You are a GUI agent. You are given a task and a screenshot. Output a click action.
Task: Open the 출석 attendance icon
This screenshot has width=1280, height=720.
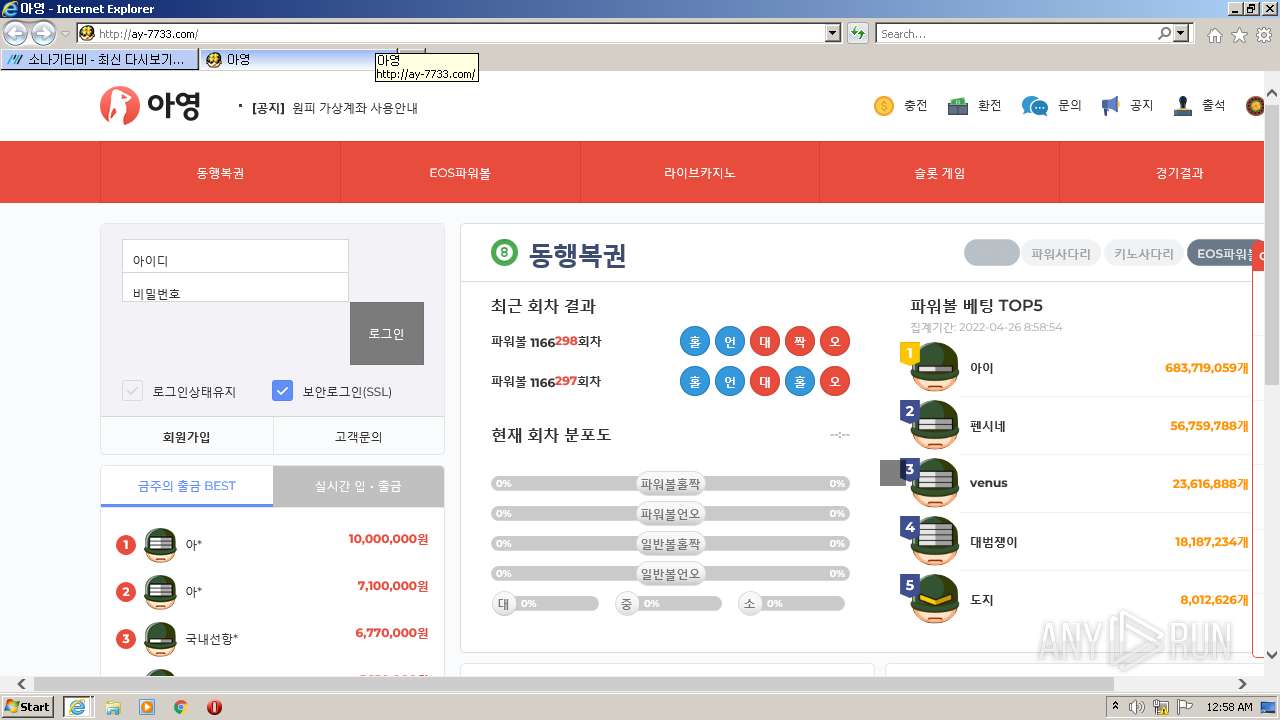1183,106
